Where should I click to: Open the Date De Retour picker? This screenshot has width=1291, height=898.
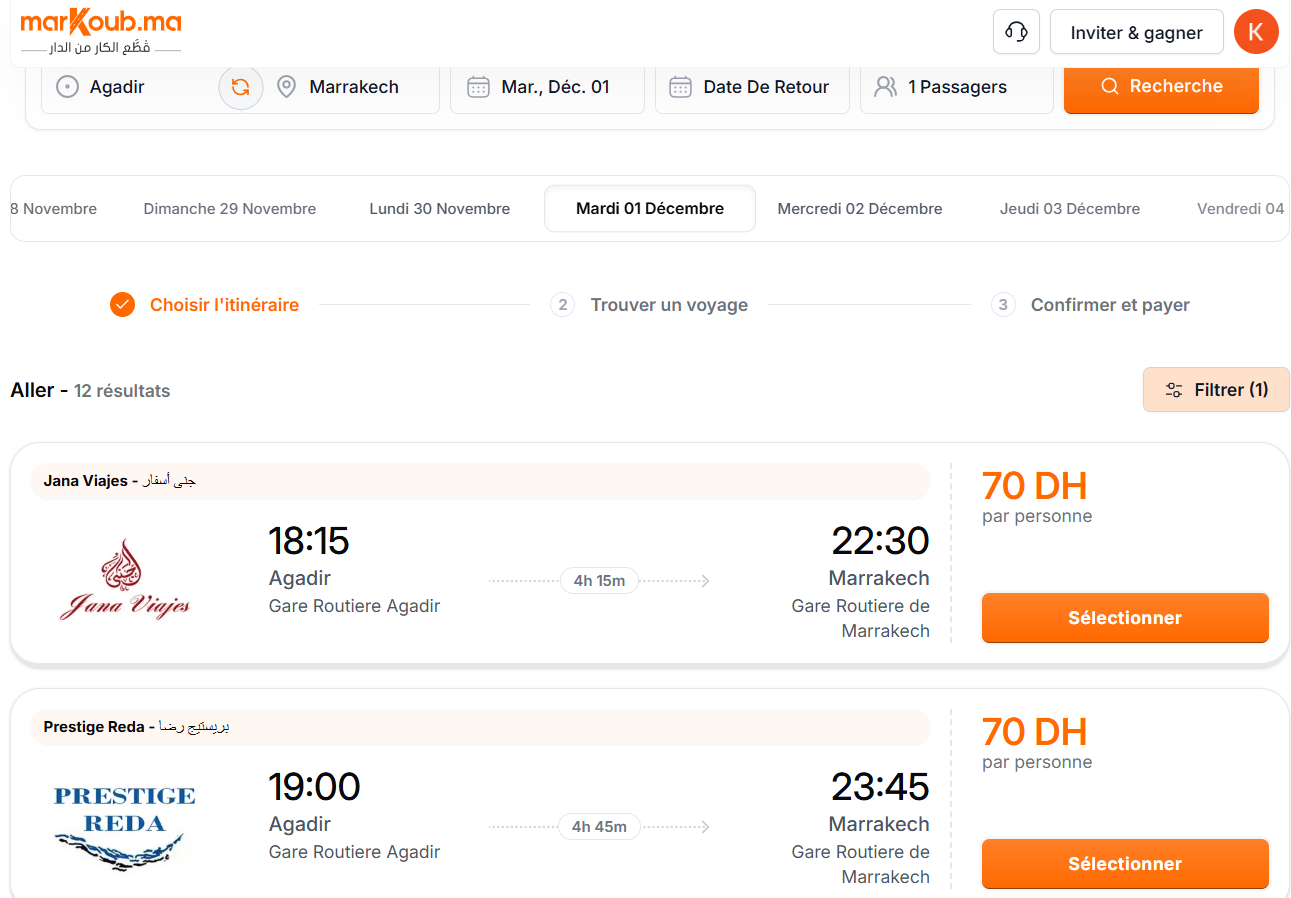(752, 87)
